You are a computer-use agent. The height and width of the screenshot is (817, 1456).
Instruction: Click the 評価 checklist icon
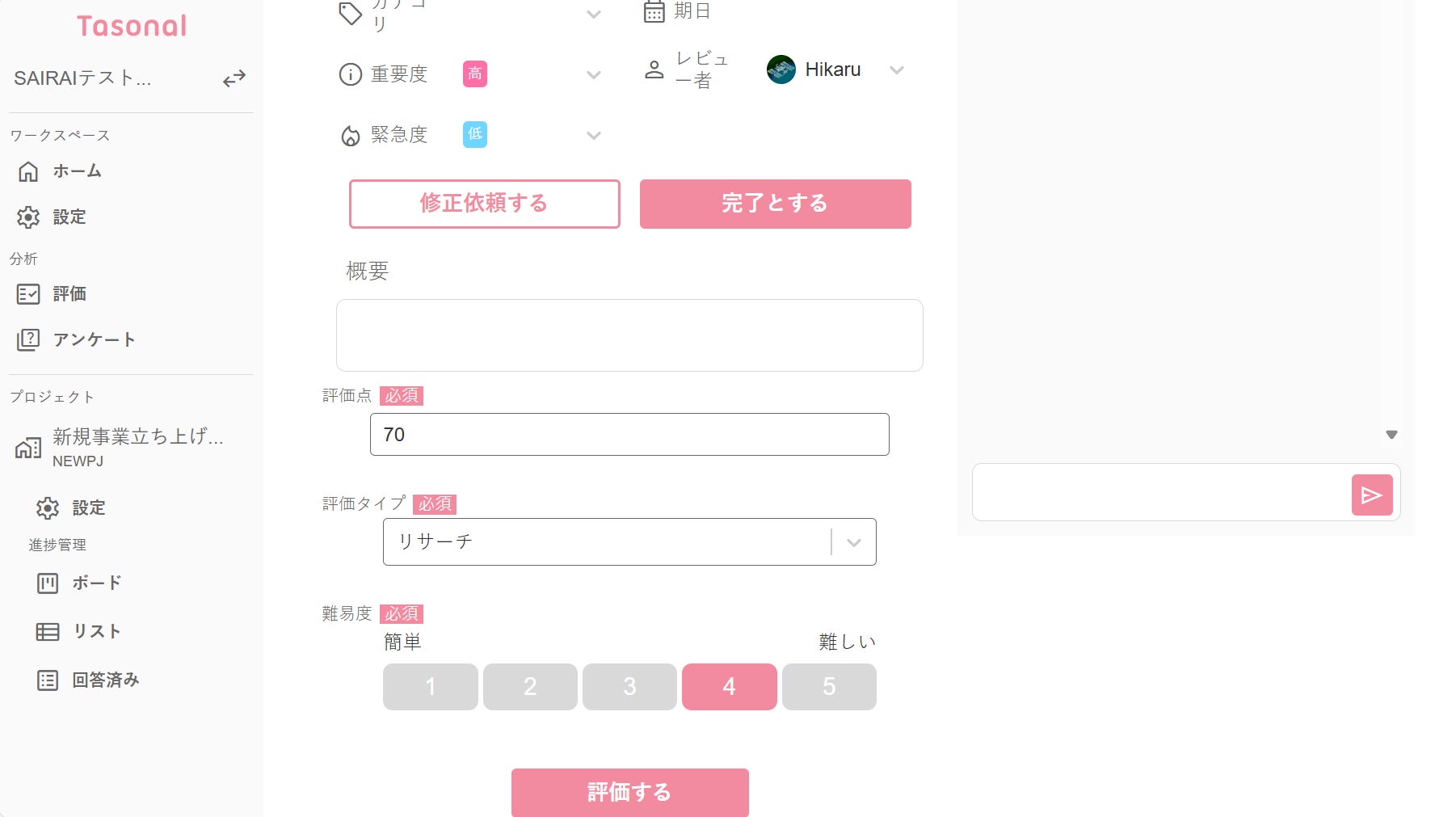(28, 294)
